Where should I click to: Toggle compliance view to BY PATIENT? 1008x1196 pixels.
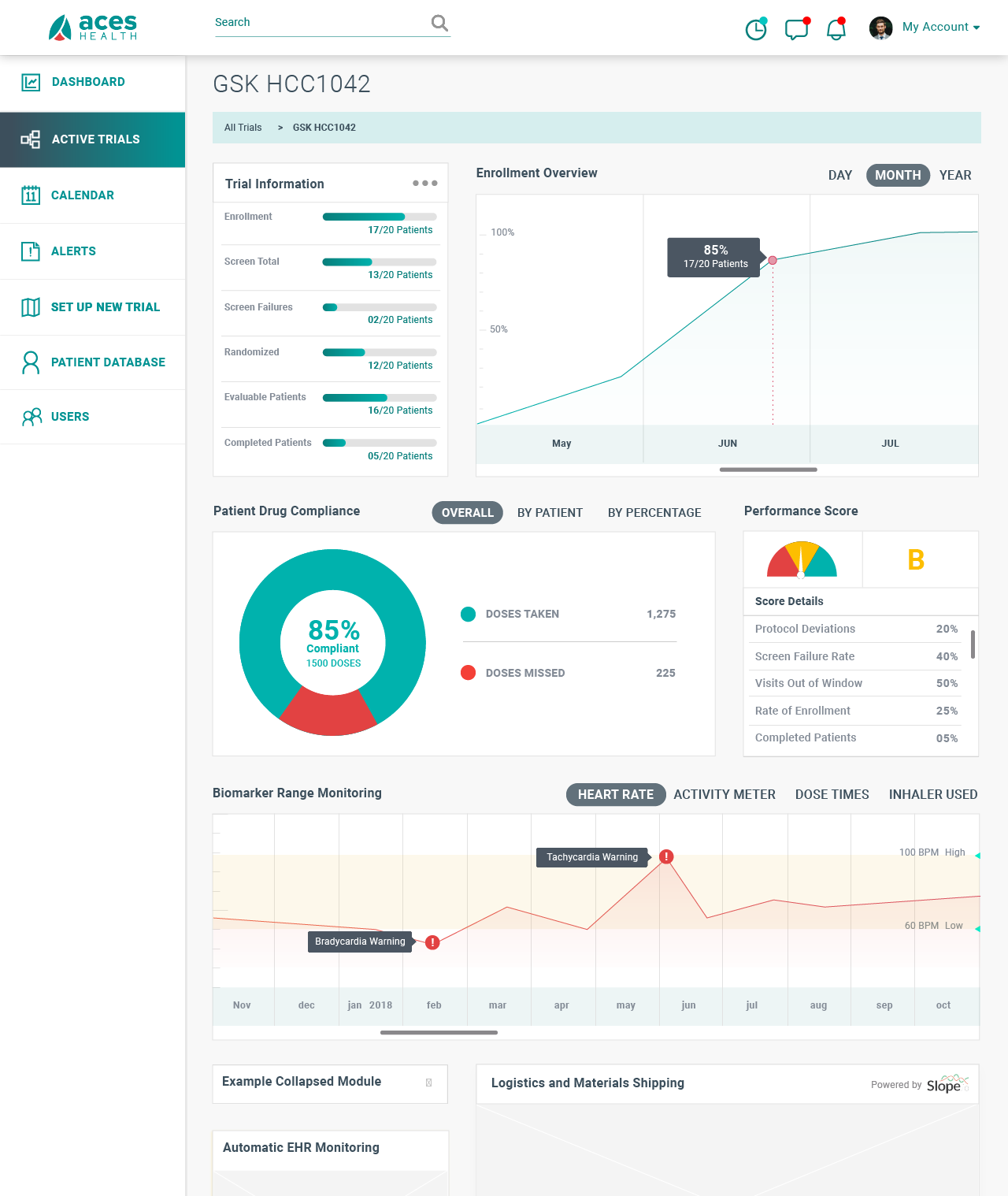550,513
